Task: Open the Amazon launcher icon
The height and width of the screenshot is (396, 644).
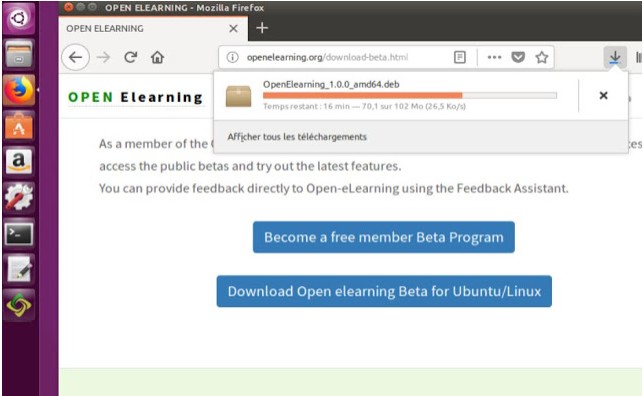Action: point(18,161)
